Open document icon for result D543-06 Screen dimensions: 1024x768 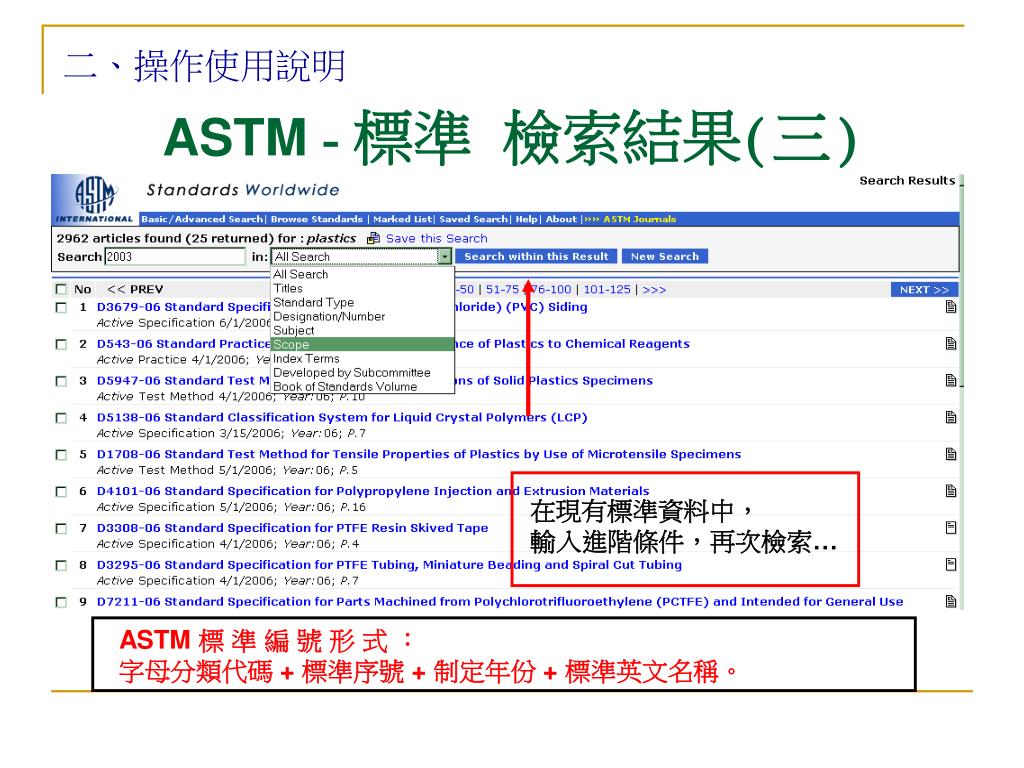[x=951, y=344]
